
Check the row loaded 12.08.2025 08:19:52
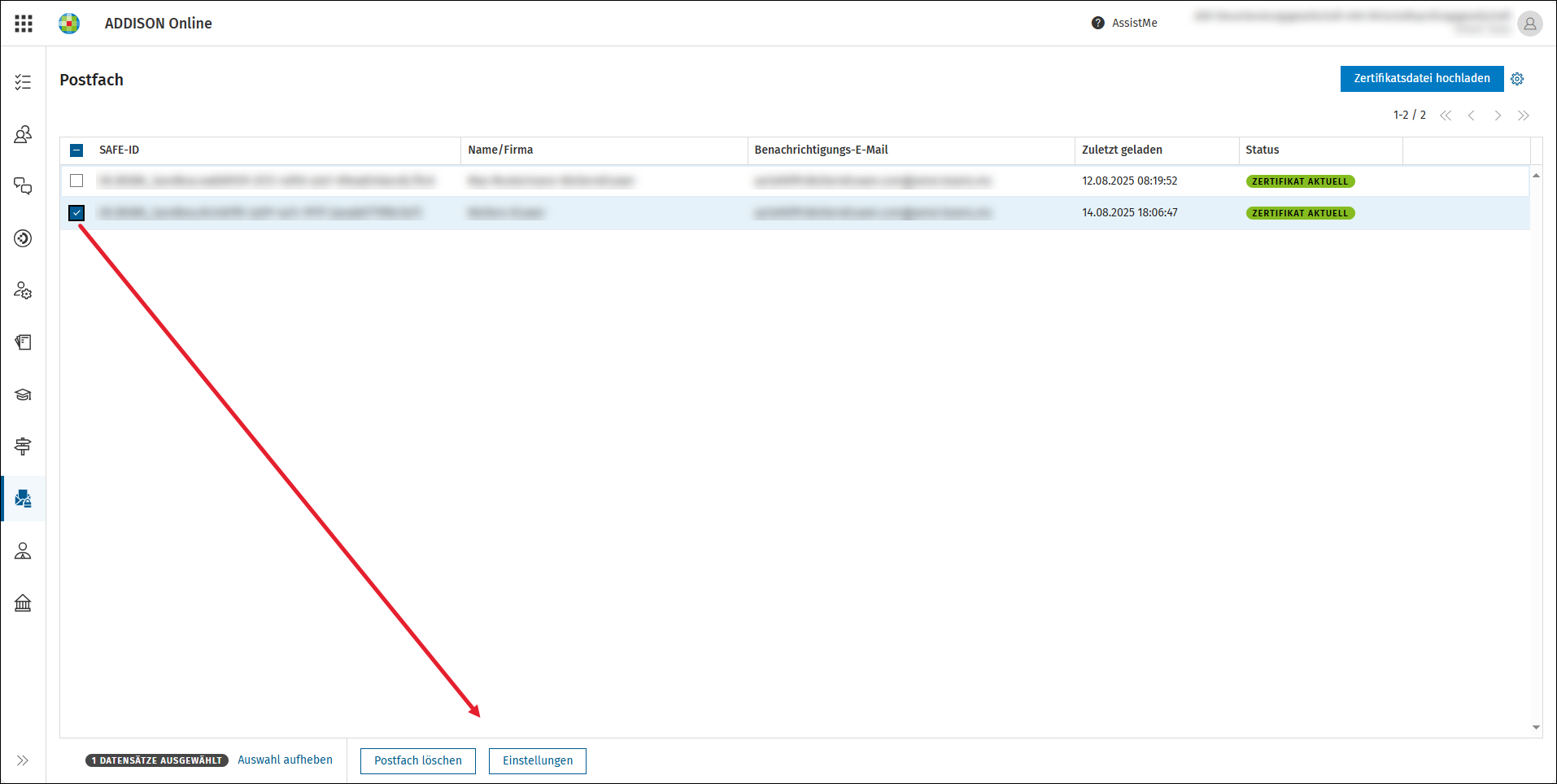(76, 181)
